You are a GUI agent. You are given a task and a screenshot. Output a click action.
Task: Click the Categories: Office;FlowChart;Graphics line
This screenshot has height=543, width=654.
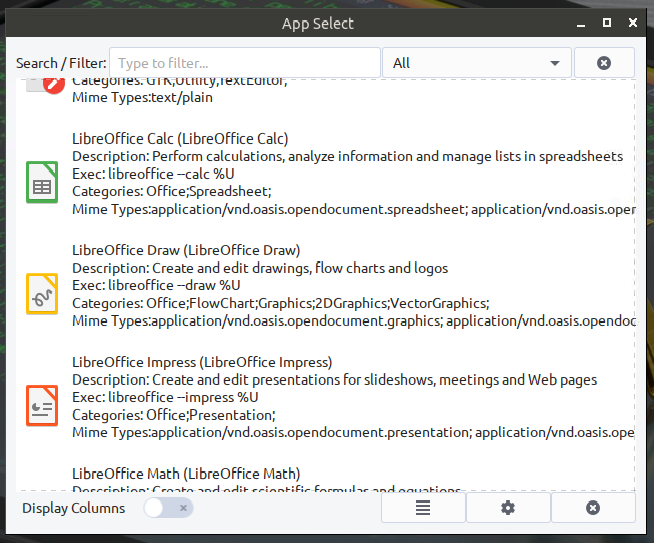[x=281, y=303]
